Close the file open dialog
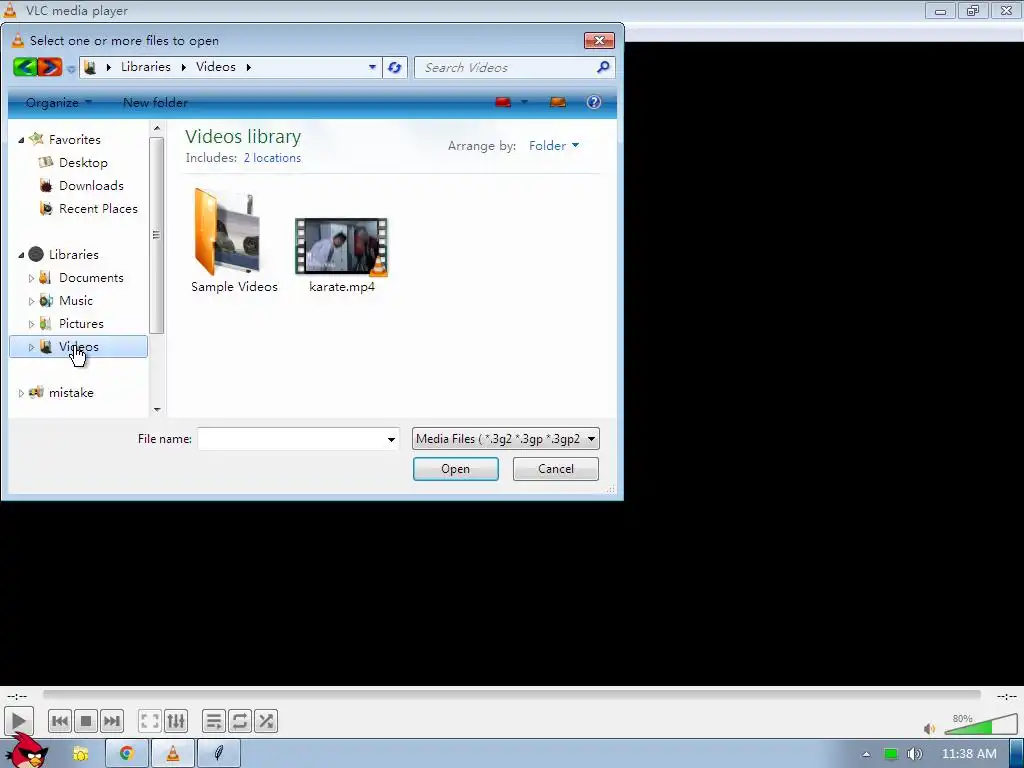Viewport: 1024px width, 768px height. click(x=599, y=40)
